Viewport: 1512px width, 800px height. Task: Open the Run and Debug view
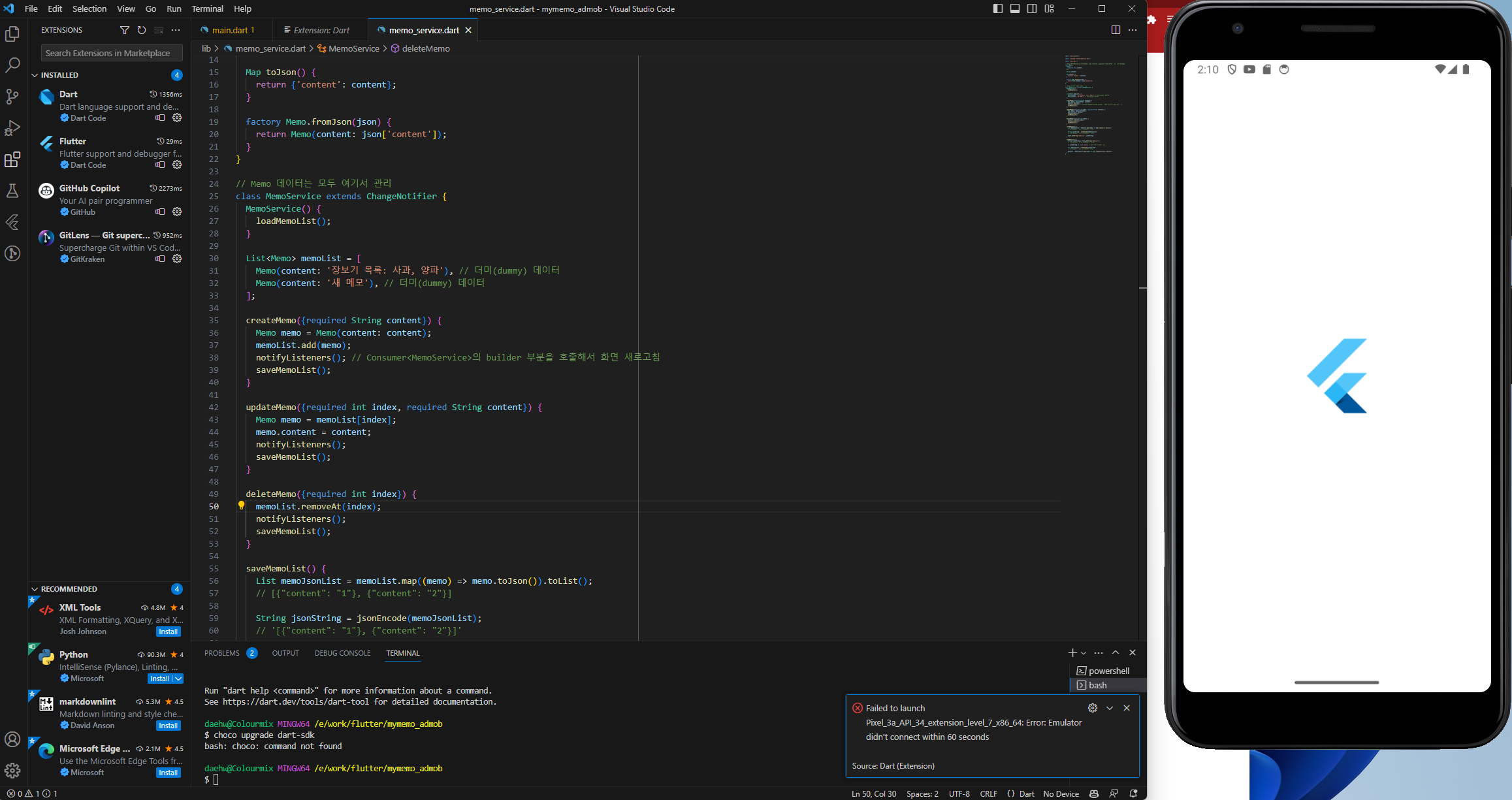coord(12,128)
